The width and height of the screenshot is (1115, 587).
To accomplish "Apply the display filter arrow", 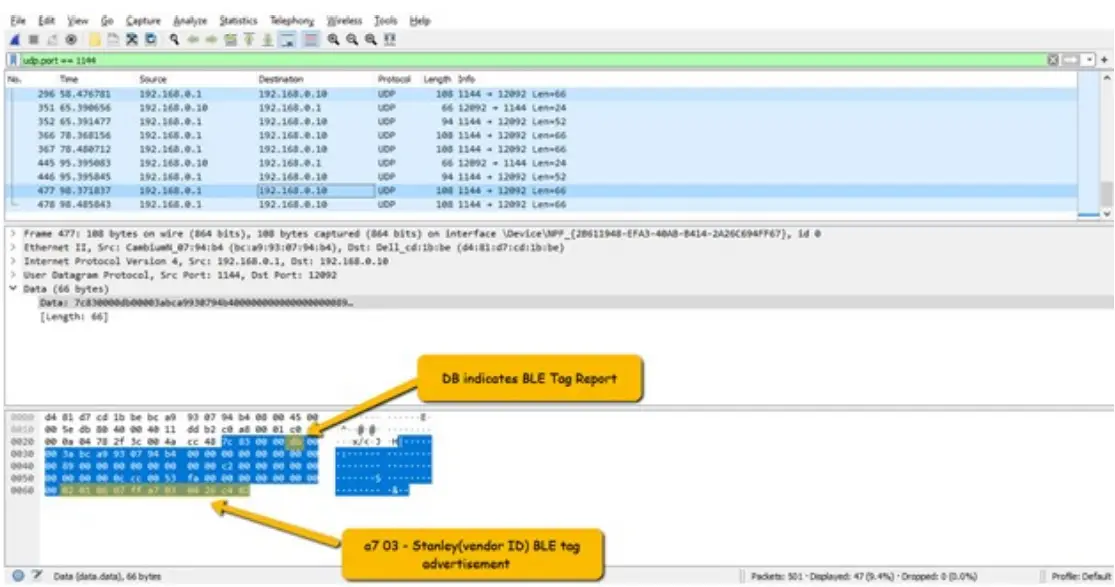I will pyautogui.click(x=1070, y=60).
